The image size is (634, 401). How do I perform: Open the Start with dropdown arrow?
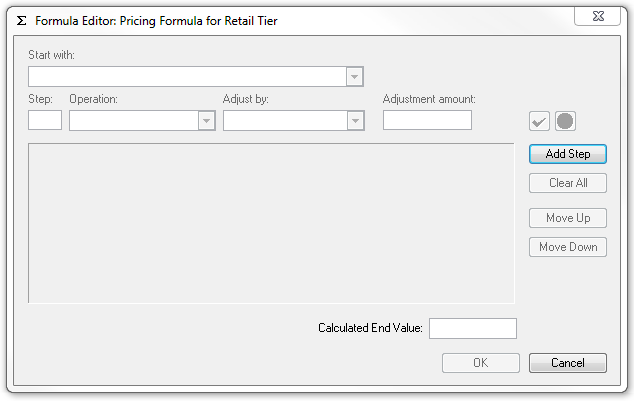click(354, 77)
